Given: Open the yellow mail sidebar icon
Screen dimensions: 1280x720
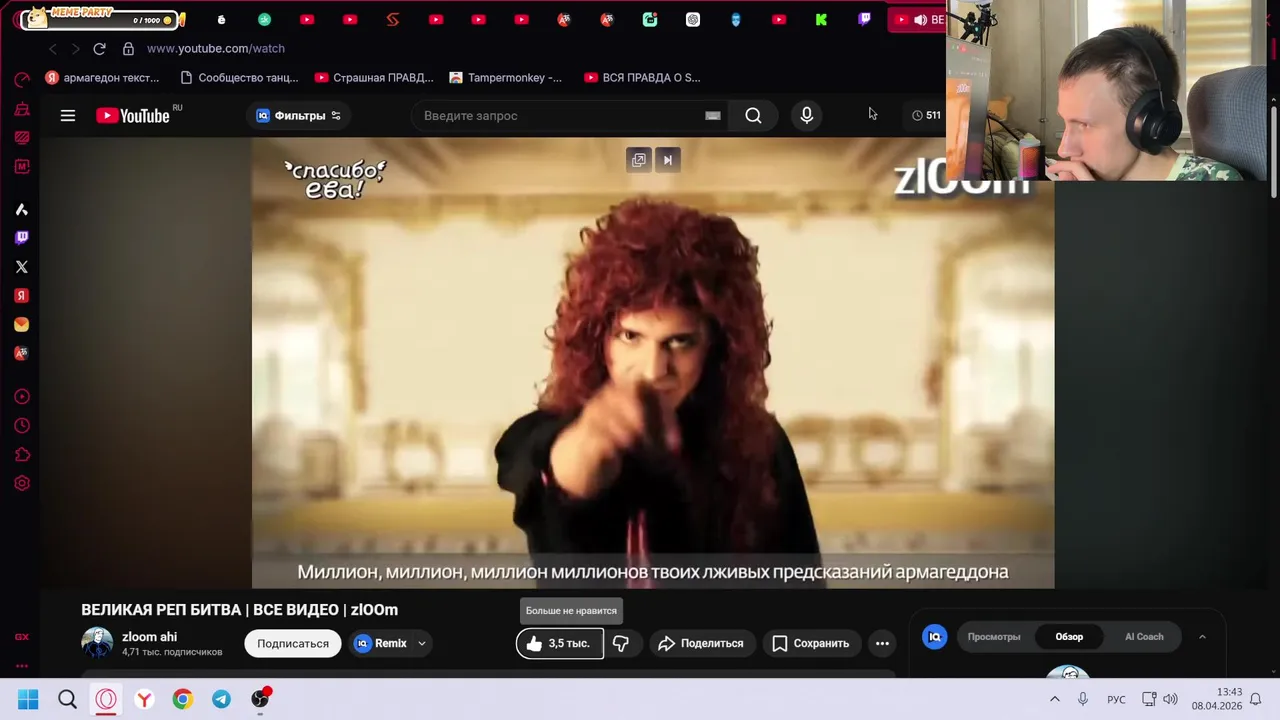Looking at the screenshot, I should tap(22, 325).
